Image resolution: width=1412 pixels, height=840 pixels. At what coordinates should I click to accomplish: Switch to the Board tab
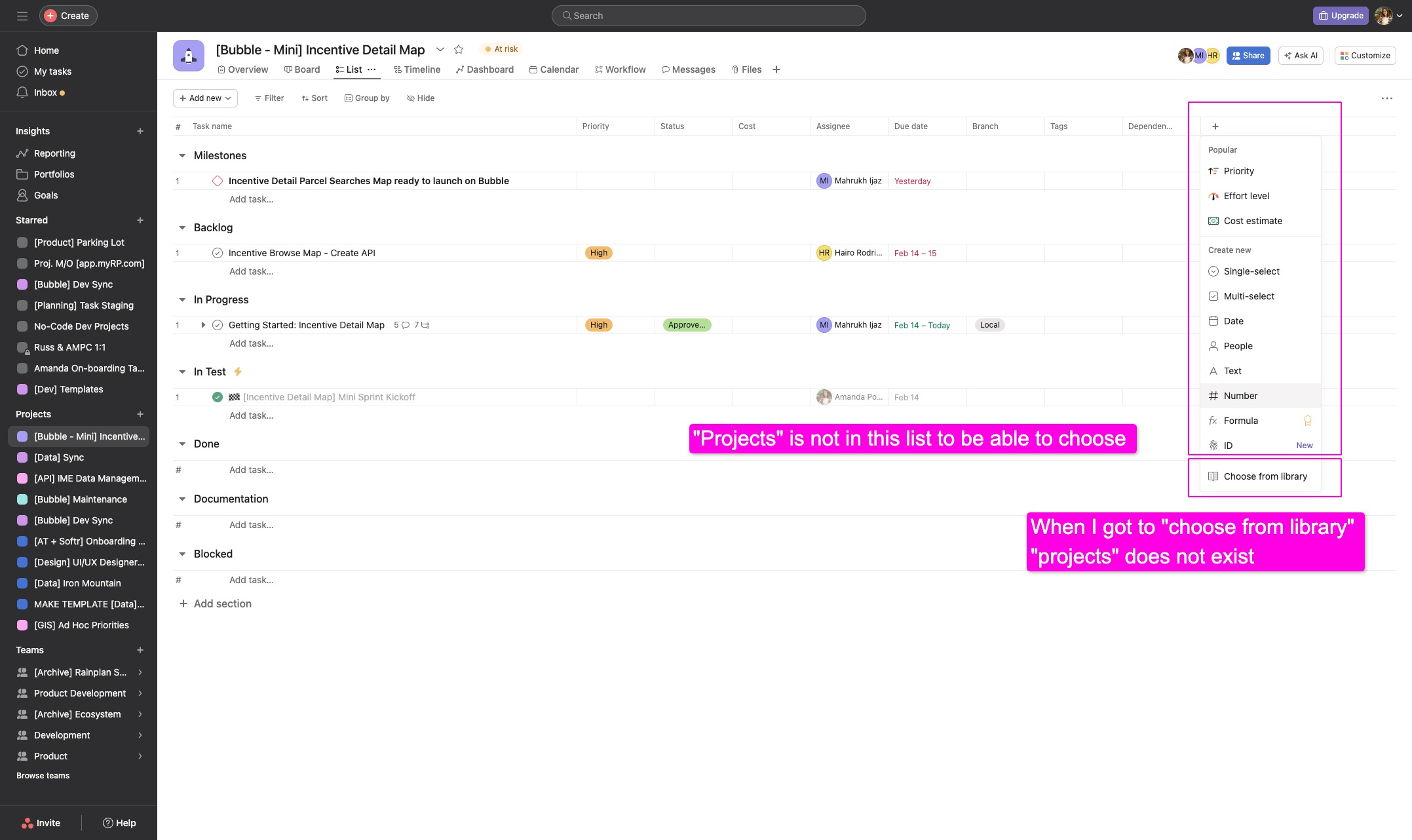302,69
